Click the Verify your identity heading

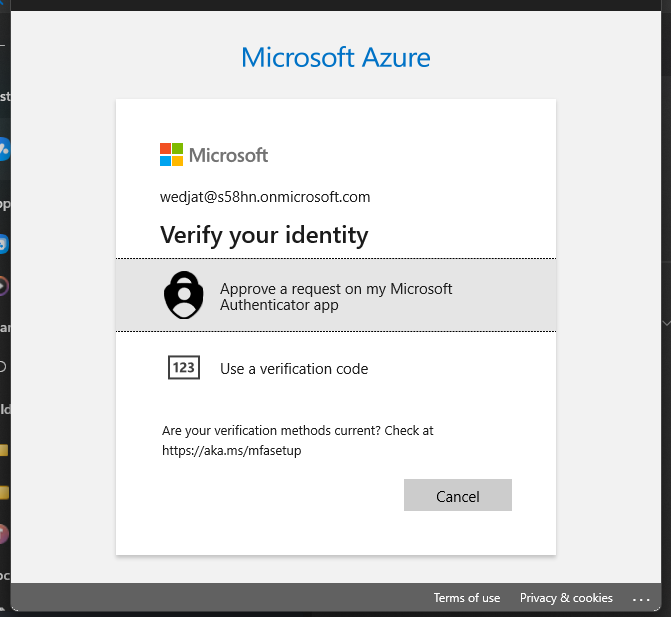[264, 235]
